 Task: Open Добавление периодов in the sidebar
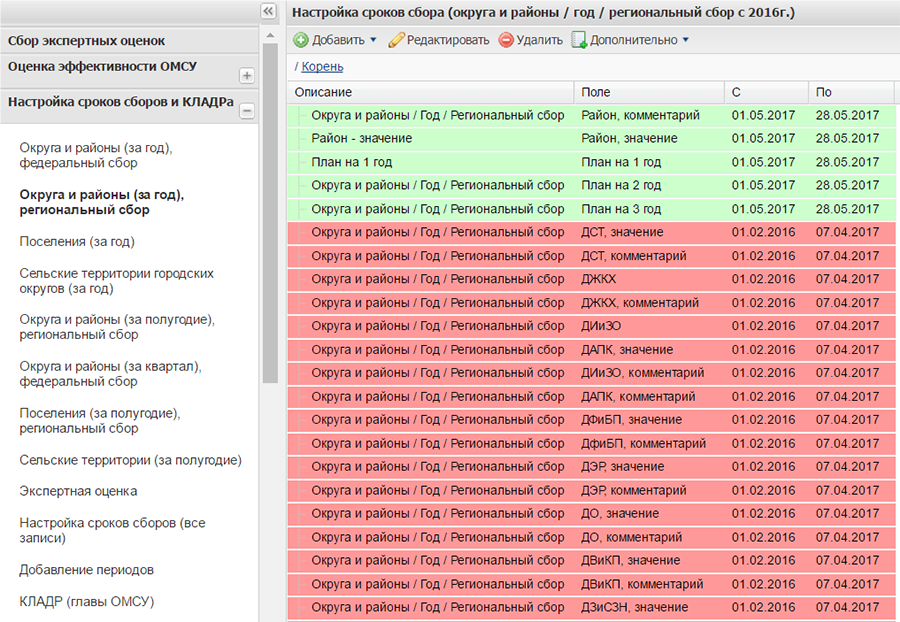pos(87,569)
